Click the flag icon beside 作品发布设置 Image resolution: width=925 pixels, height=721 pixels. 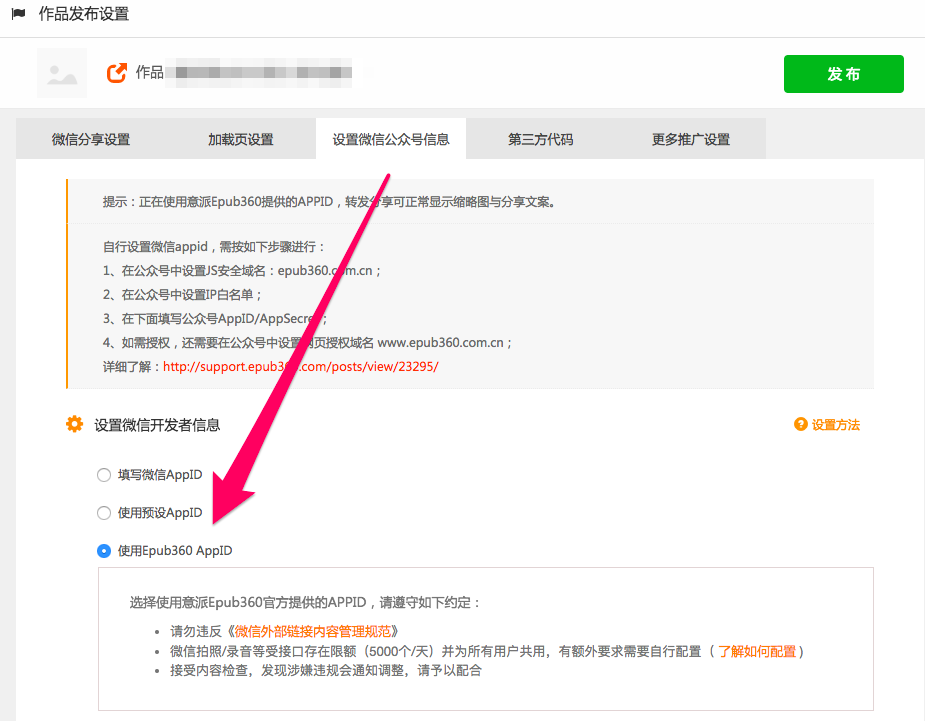(18, 15)
